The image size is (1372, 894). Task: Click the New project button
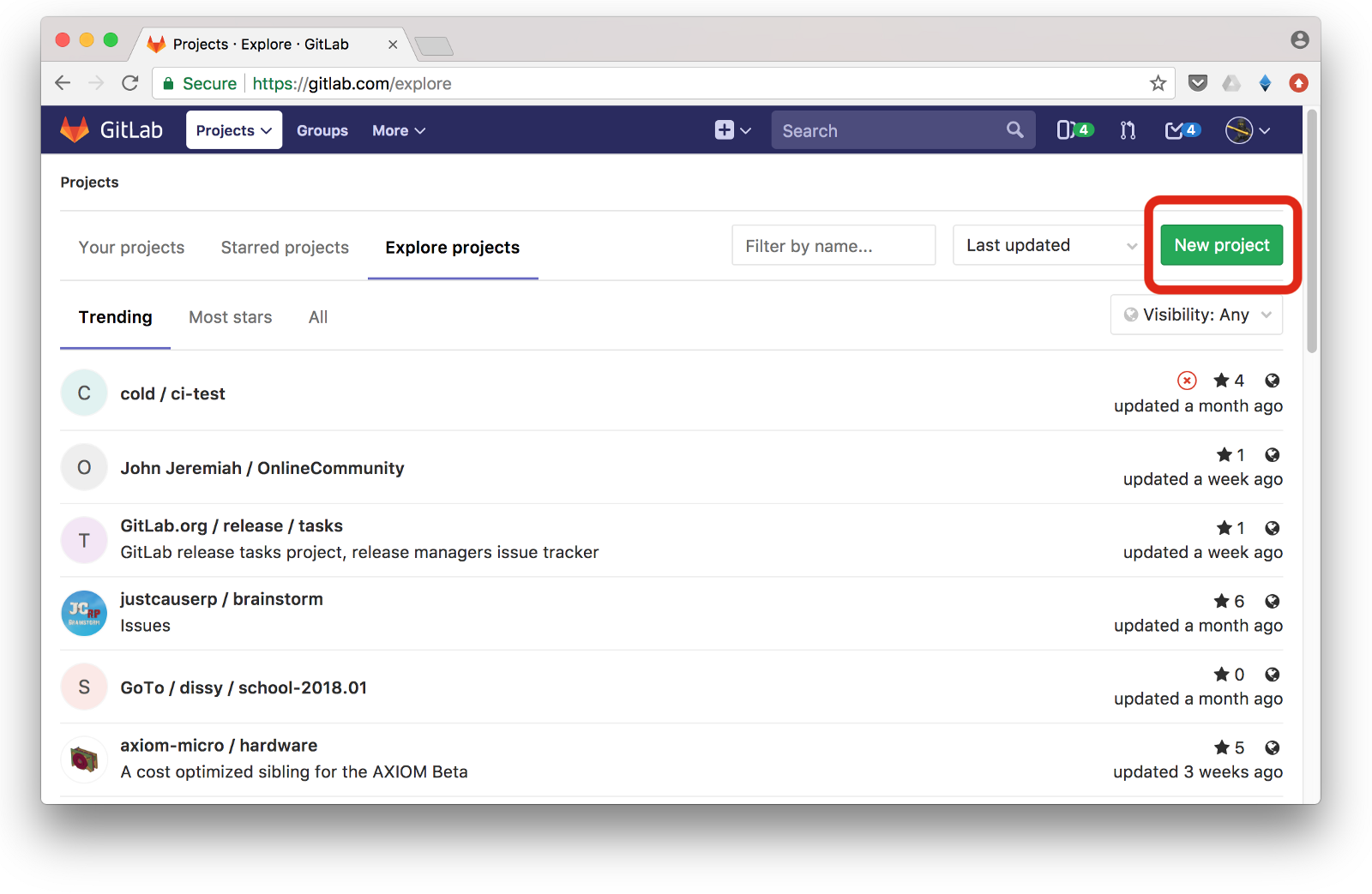(x=1221, y=245)
